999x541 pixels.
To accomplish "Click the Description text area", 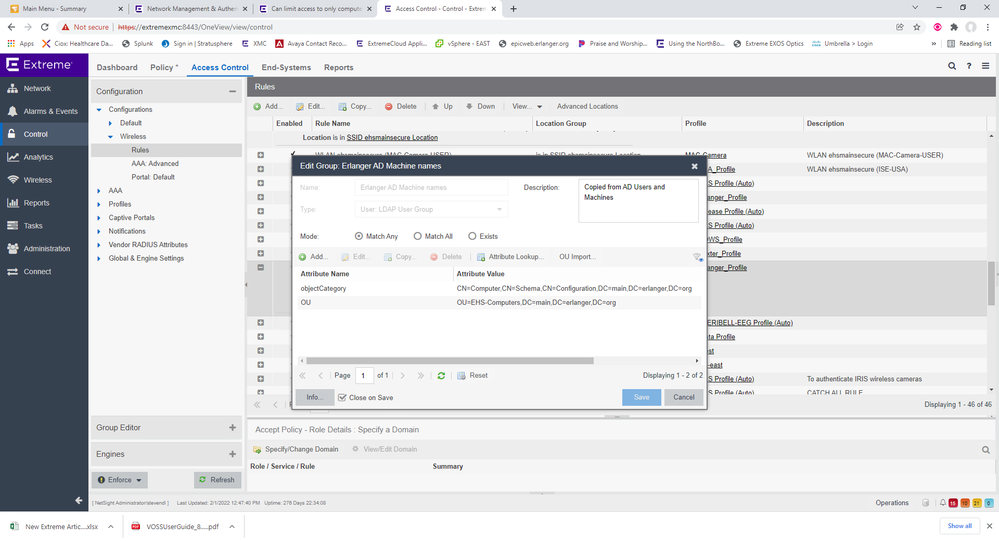I will click(x=638, y=200).
